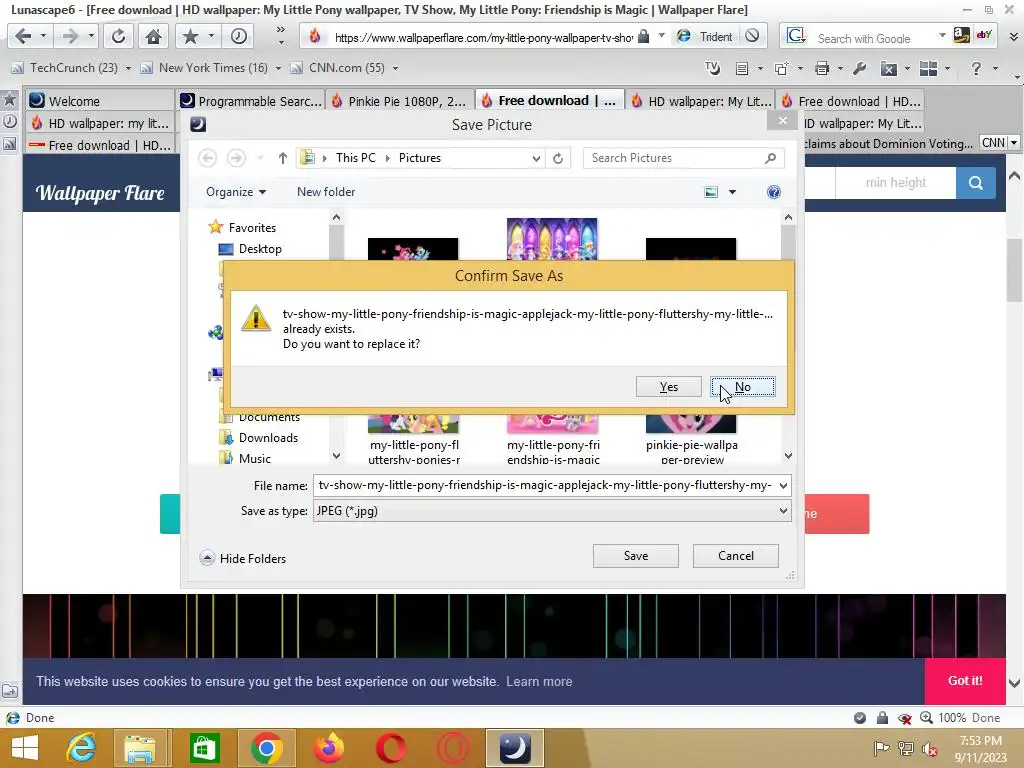This screenshot has width=1024, height=768.
Task: Open the Favorites star toolbar icon
Action: 190,36
